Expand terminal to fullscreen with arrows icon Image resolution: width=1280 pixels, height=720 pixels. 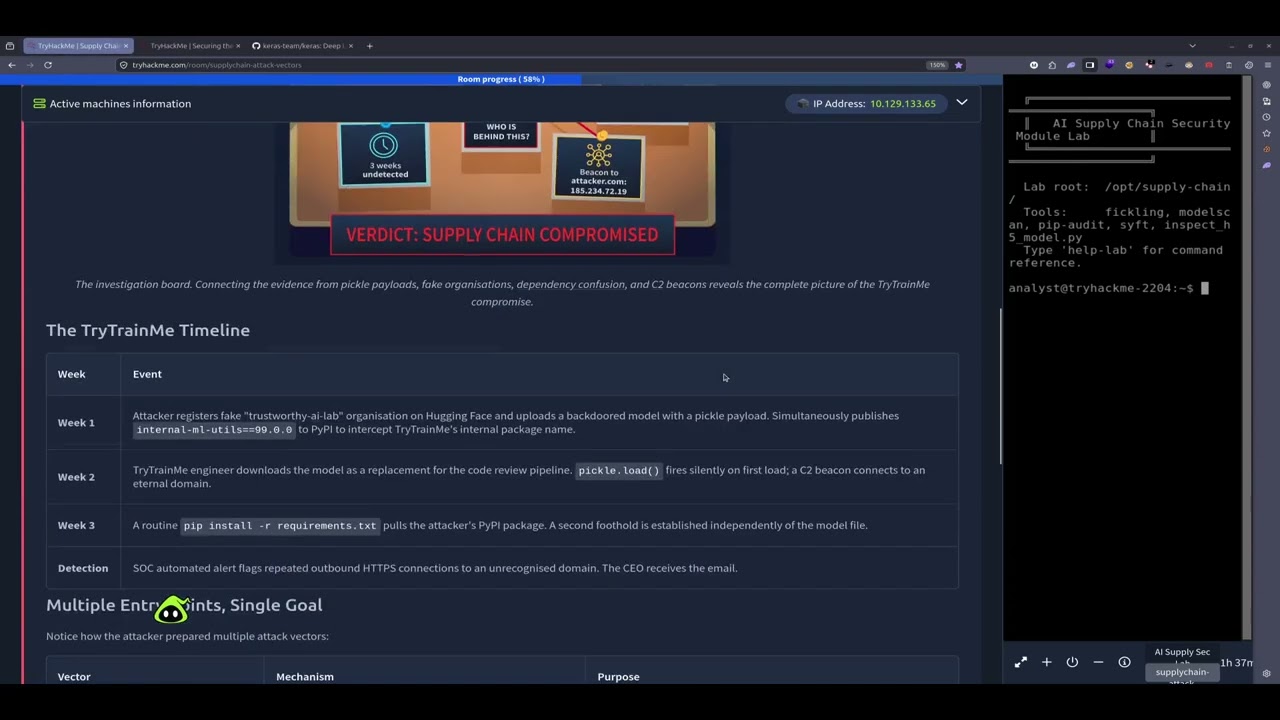(x=1020, y=662)
